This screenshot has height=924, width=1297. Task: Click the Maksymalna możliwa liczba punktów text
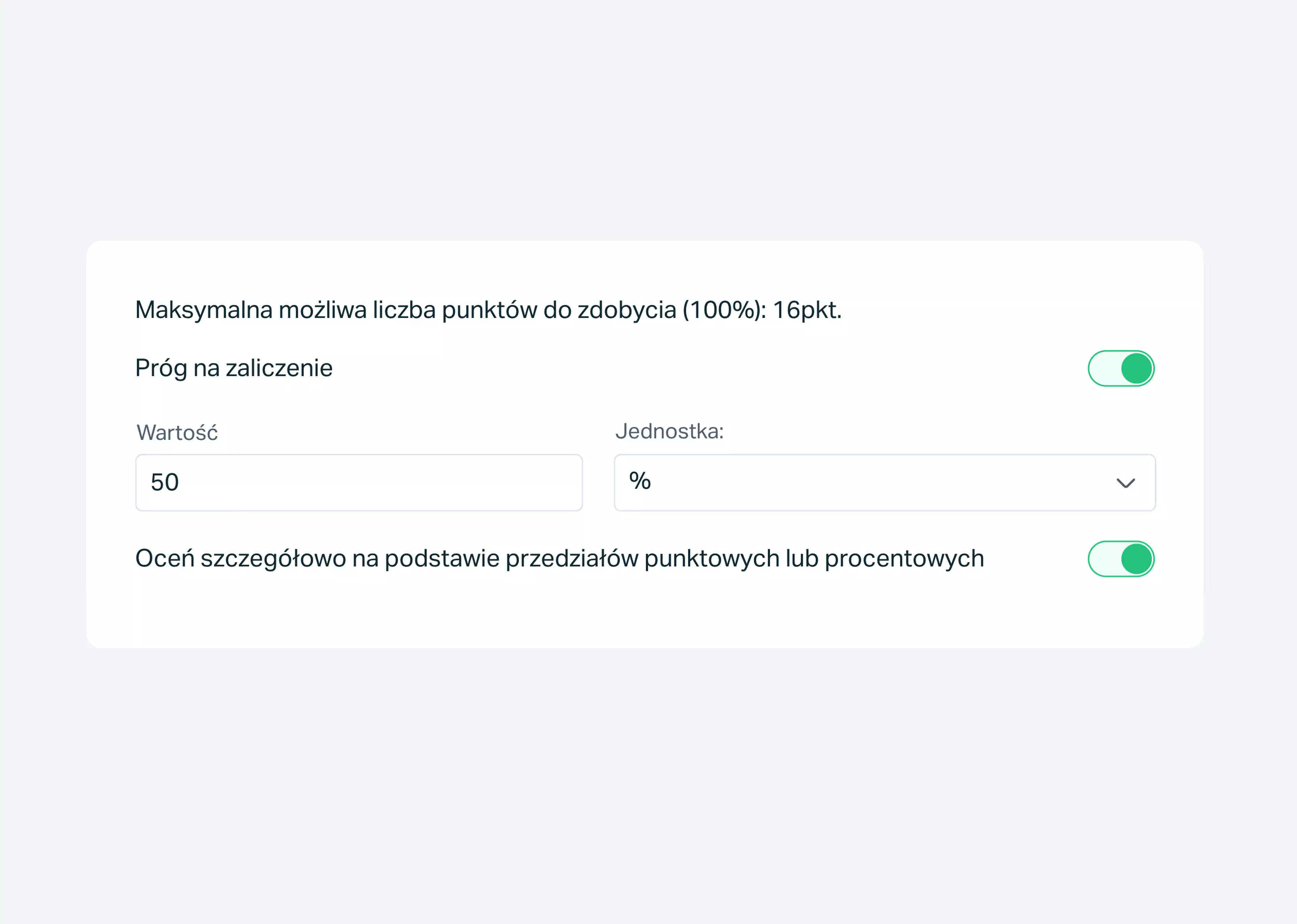point(488,310)
